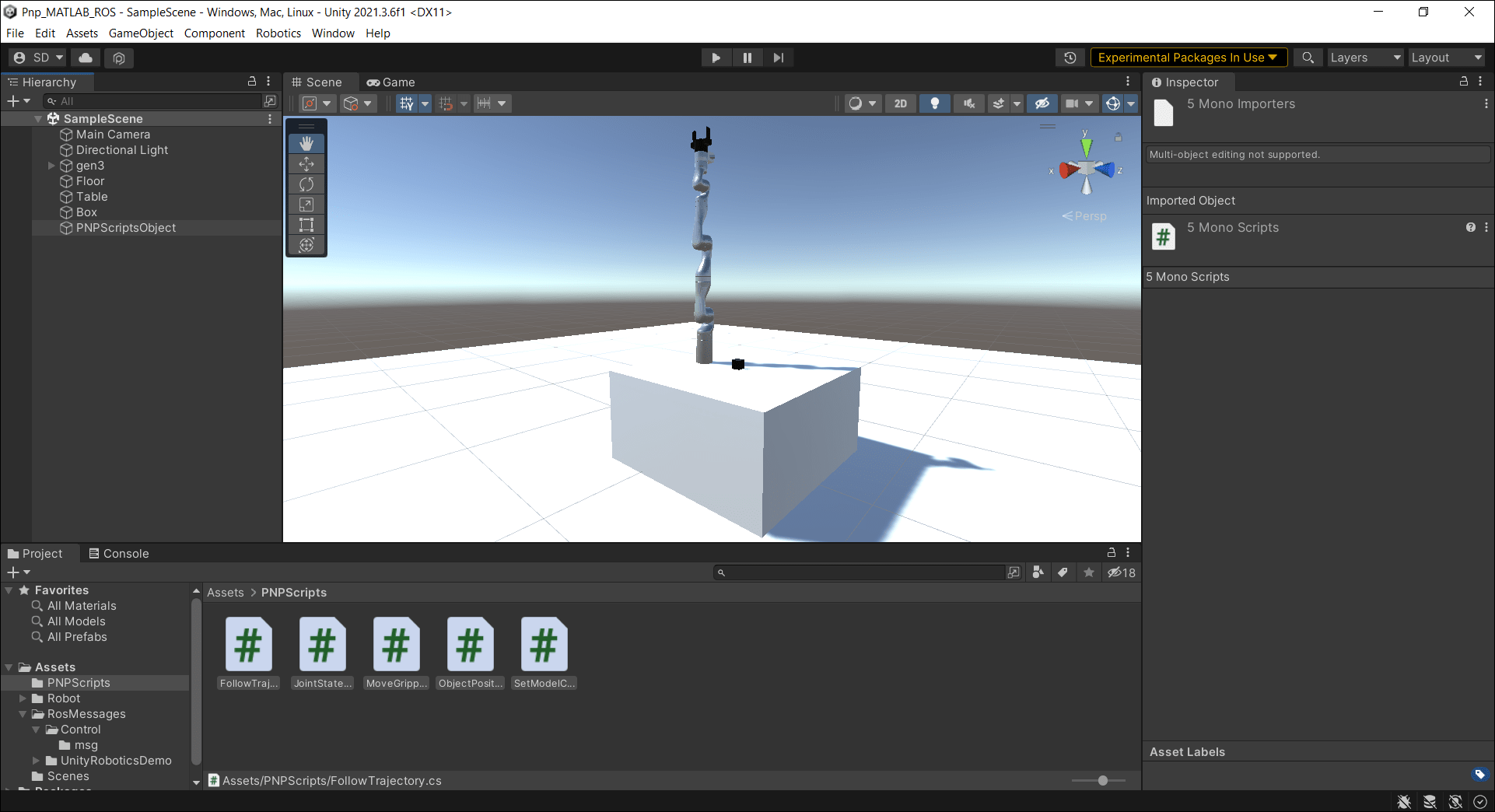Open the Layers dropdown

tap(1364, 58)
